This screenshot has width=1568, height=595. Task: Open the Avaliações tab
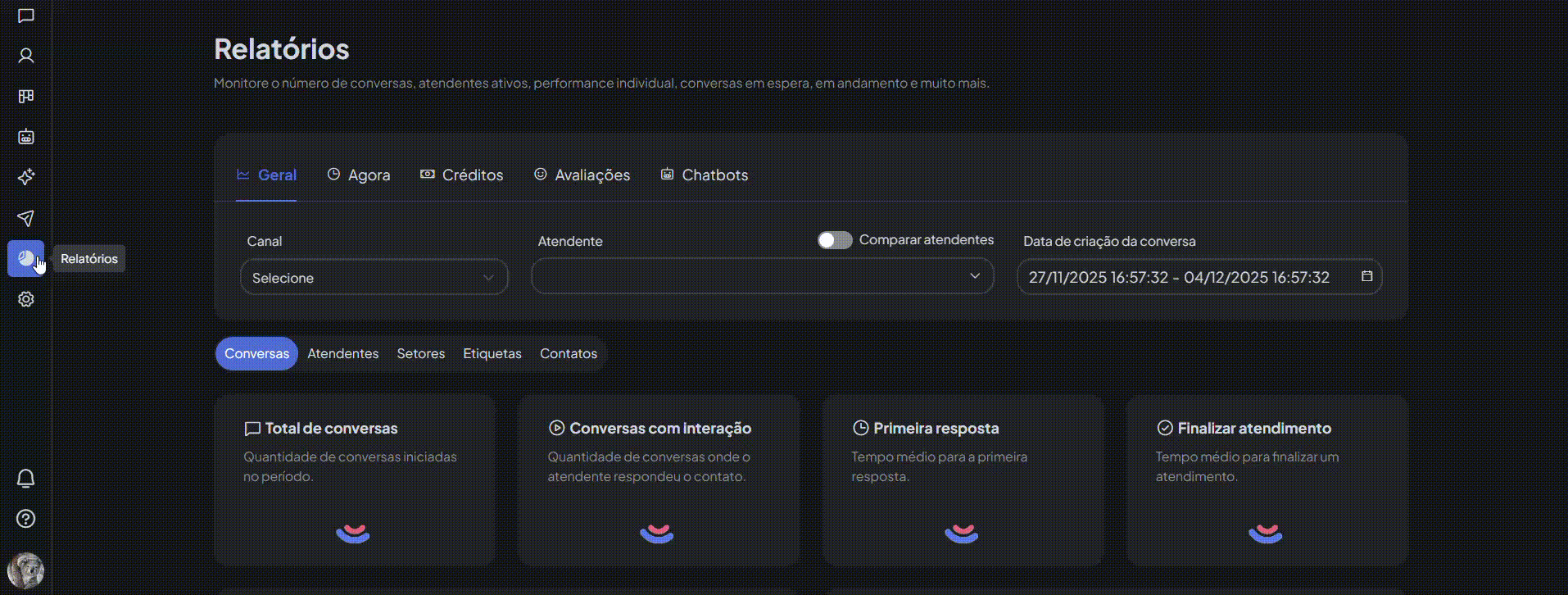(582, 175)
